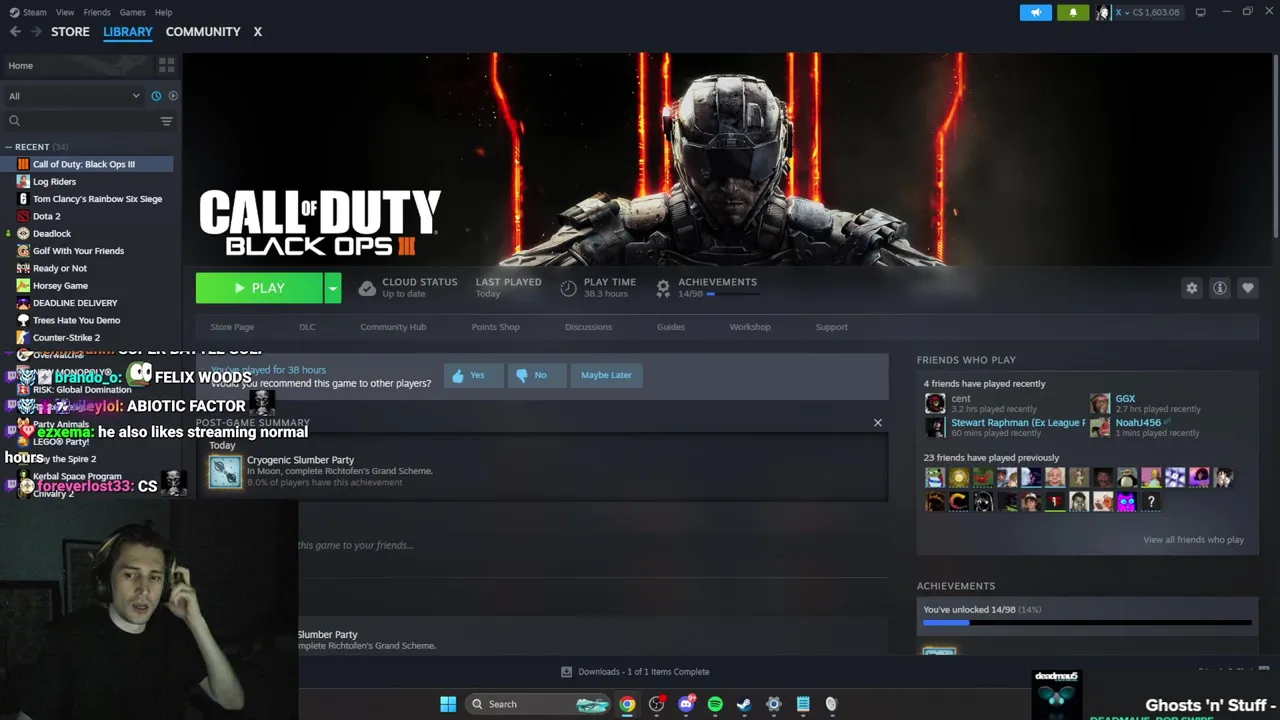
Task: Open the play options arrow beside PLAY
Action: [332, 288]
